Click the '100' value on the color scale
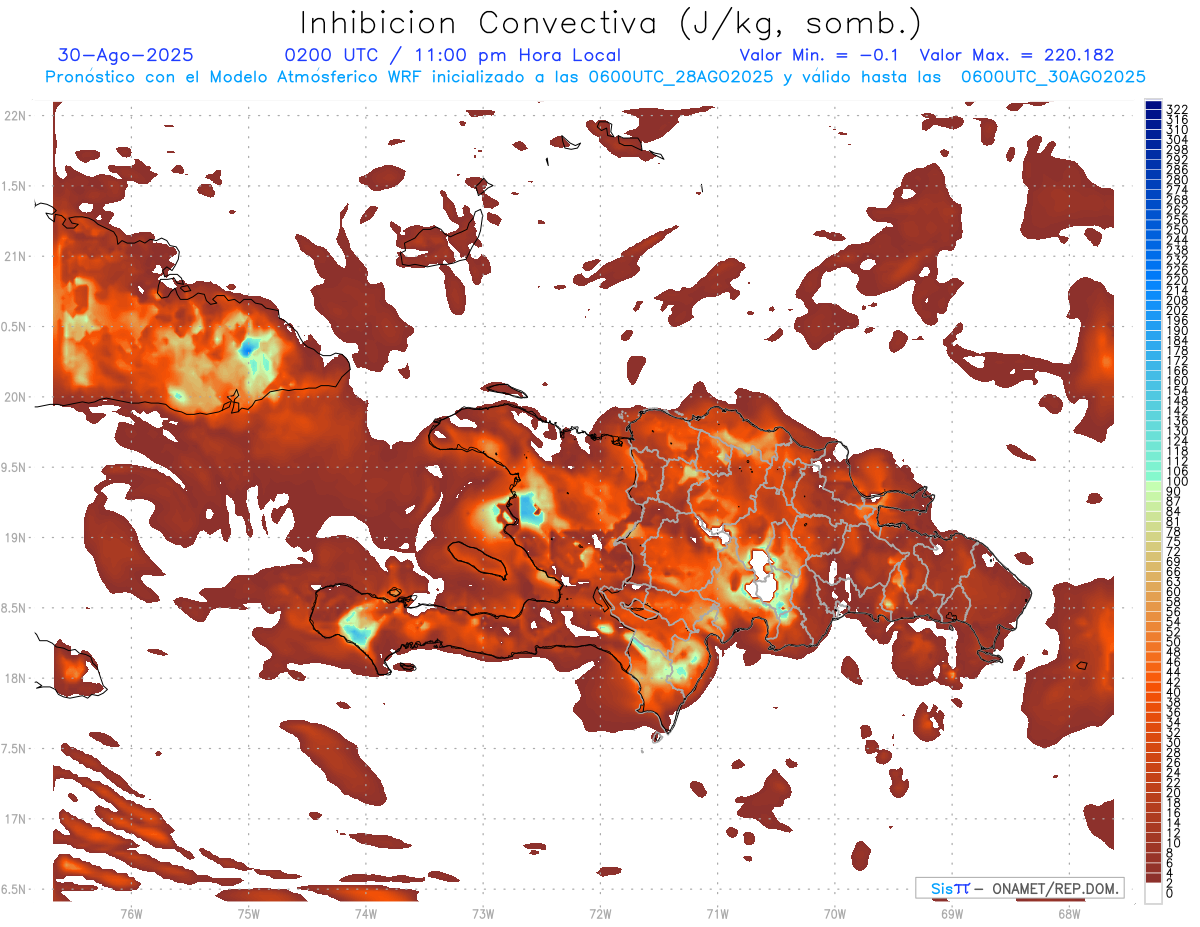The image size is (1200, 927). pyautogui.click(x=1177, y=482)
